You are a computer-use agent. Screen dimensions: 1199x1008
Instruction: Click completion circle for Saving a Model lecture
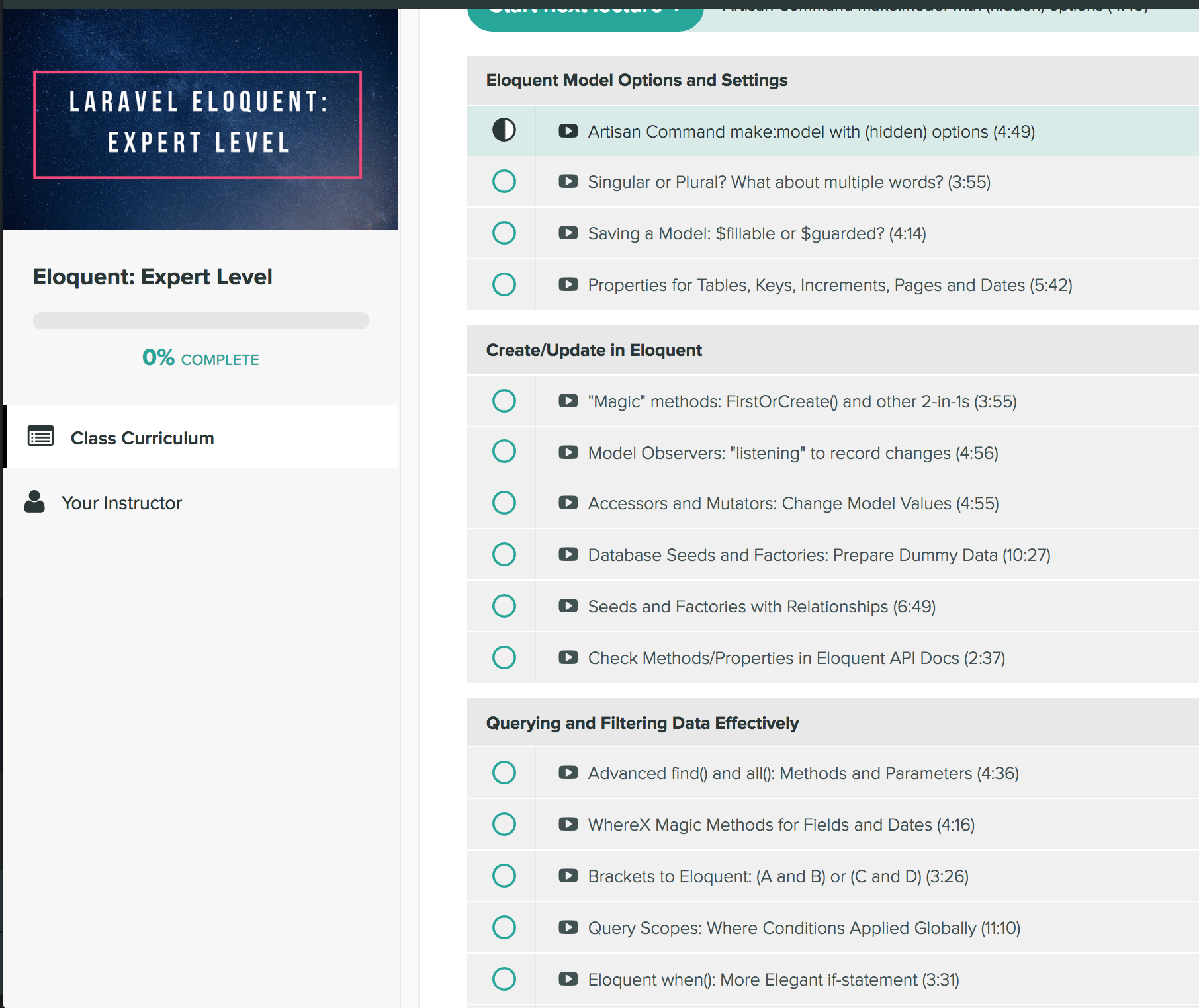[504, 233]
